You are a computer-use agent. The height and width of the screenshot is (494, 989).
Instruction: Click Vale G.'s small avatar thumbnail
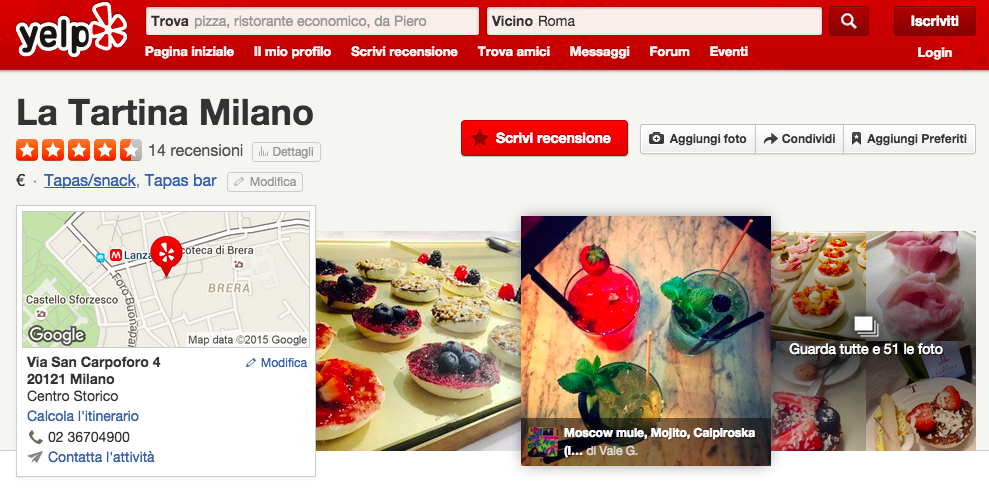point(542,442)
